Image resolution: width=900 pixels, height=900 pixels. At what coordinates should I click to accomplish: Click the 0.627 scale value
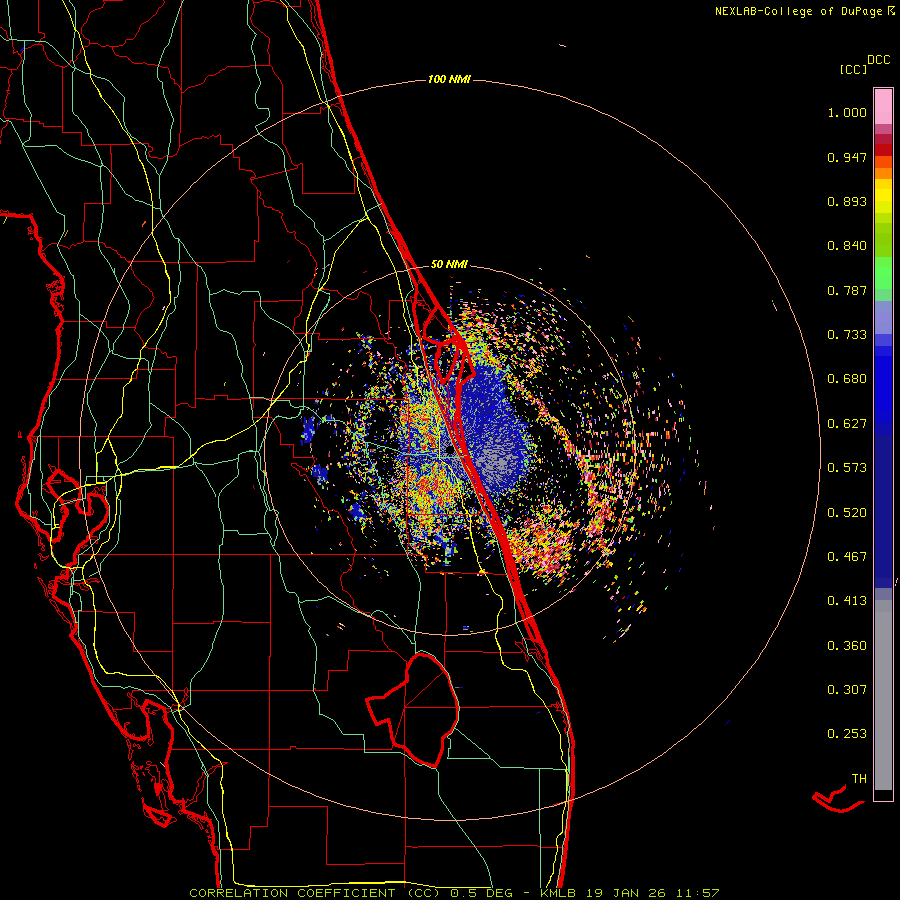[847, 424]
